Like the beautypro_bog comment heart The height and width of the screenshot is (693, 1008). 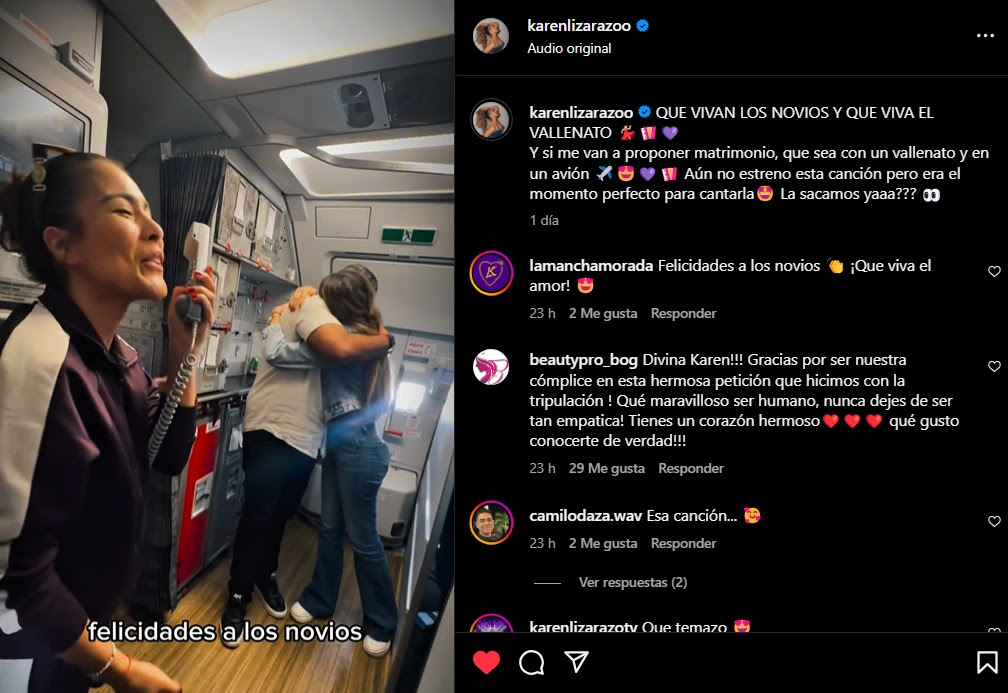(x=994, y=366)
